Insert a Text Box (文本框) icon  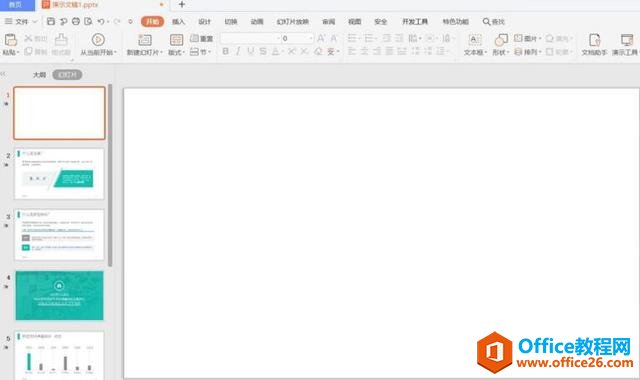tap(475, 40)
